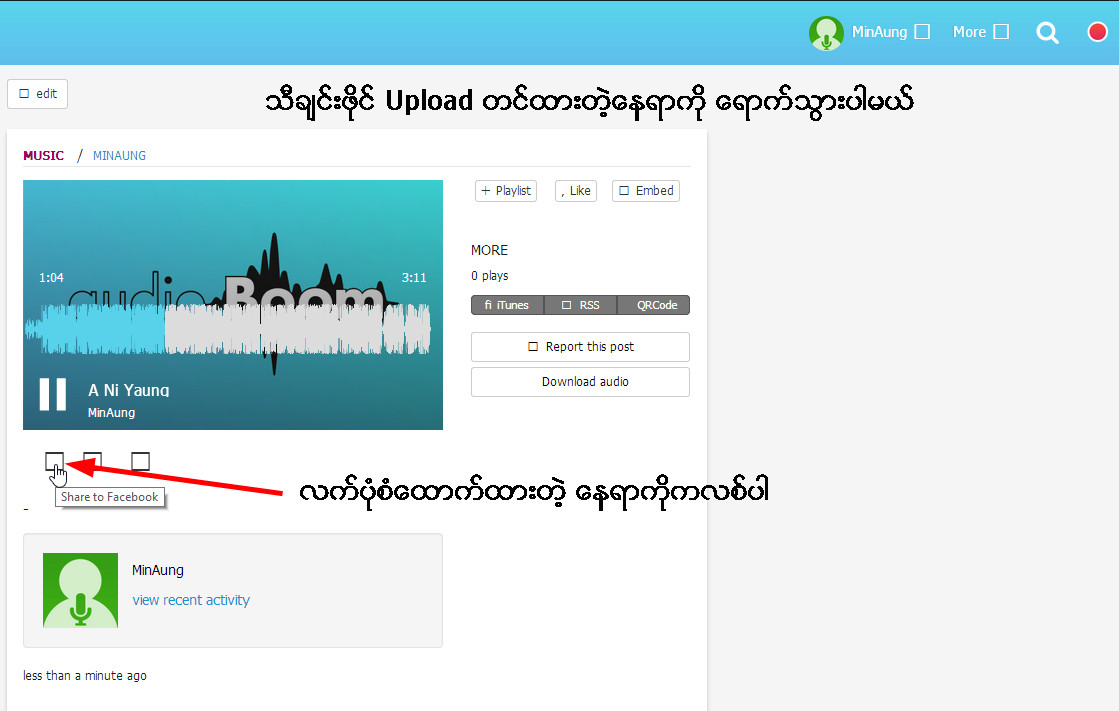1119x711 pixels.
Task: Open the Embed options
Action: (646, 191)
